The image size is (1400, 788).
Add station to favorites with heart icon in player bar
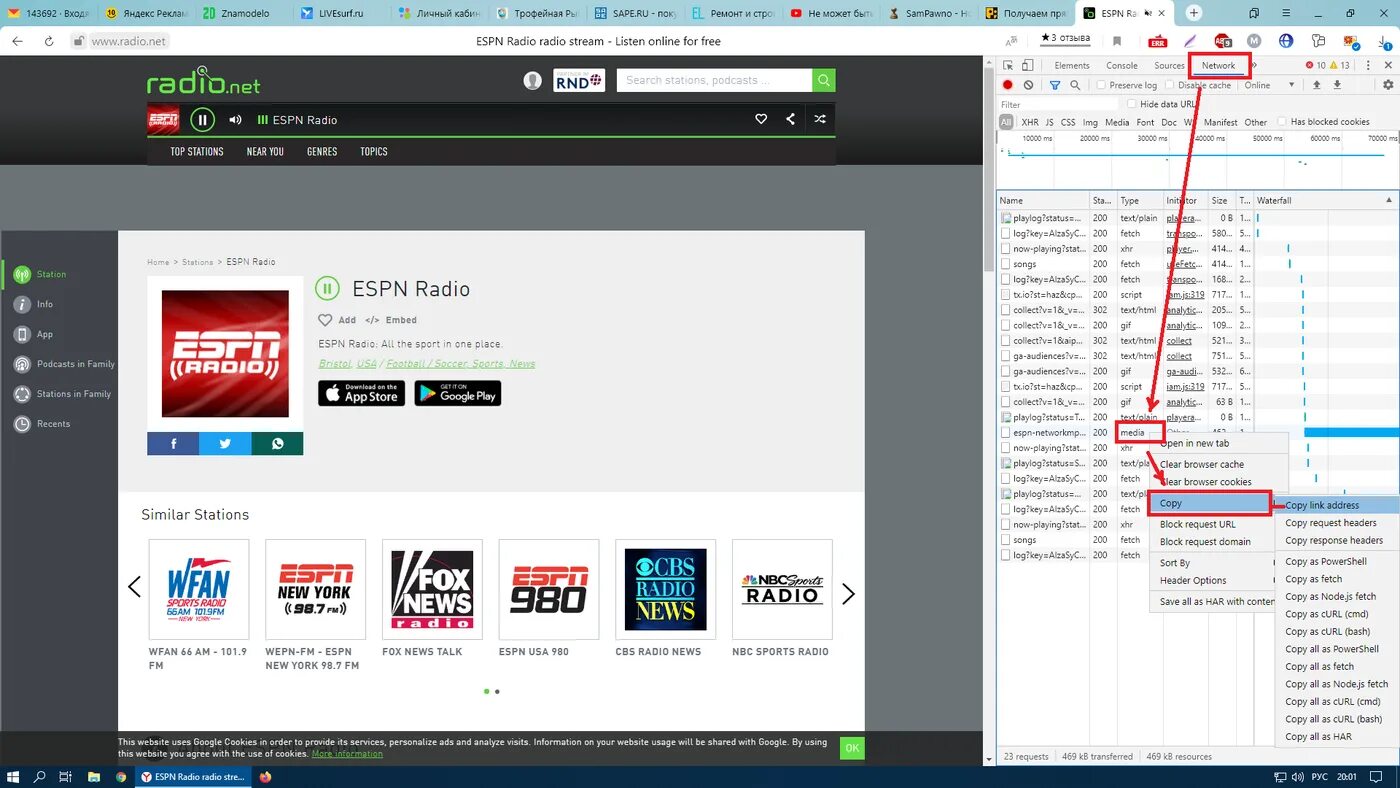pos(761,119)
